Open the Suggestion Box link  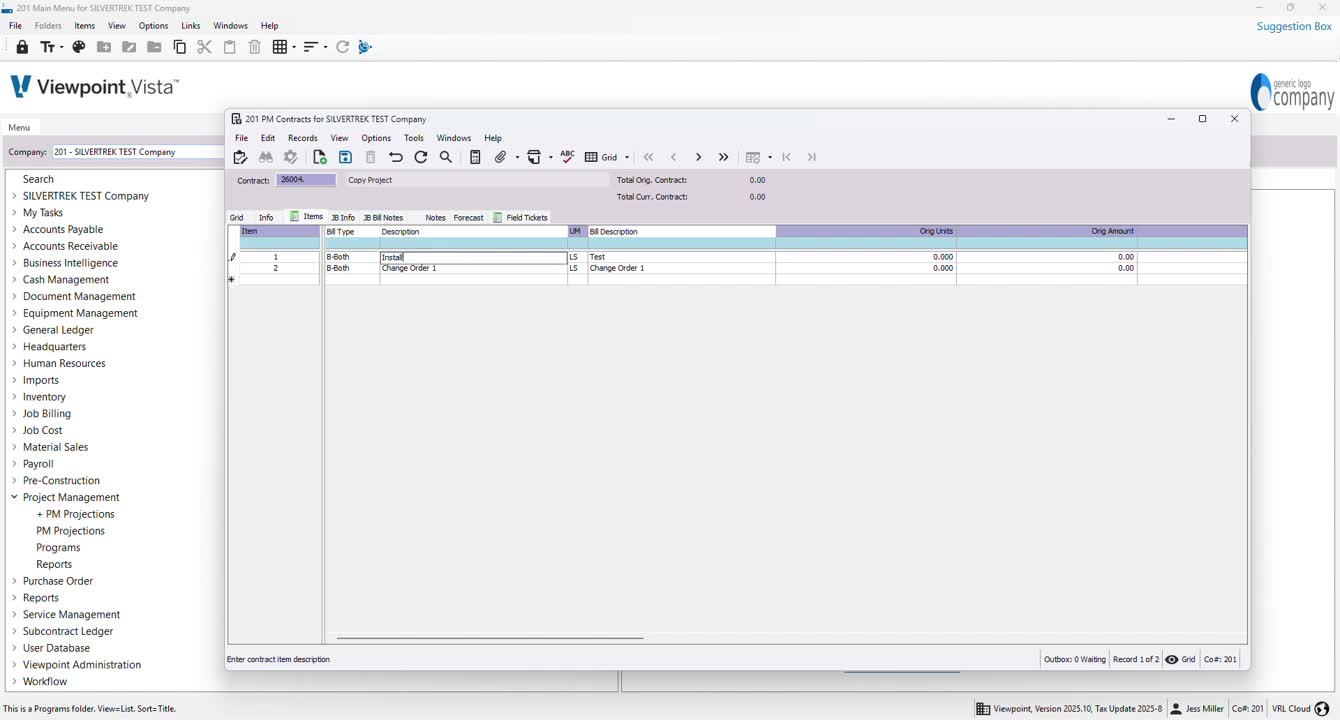(x=1294, y=26)
